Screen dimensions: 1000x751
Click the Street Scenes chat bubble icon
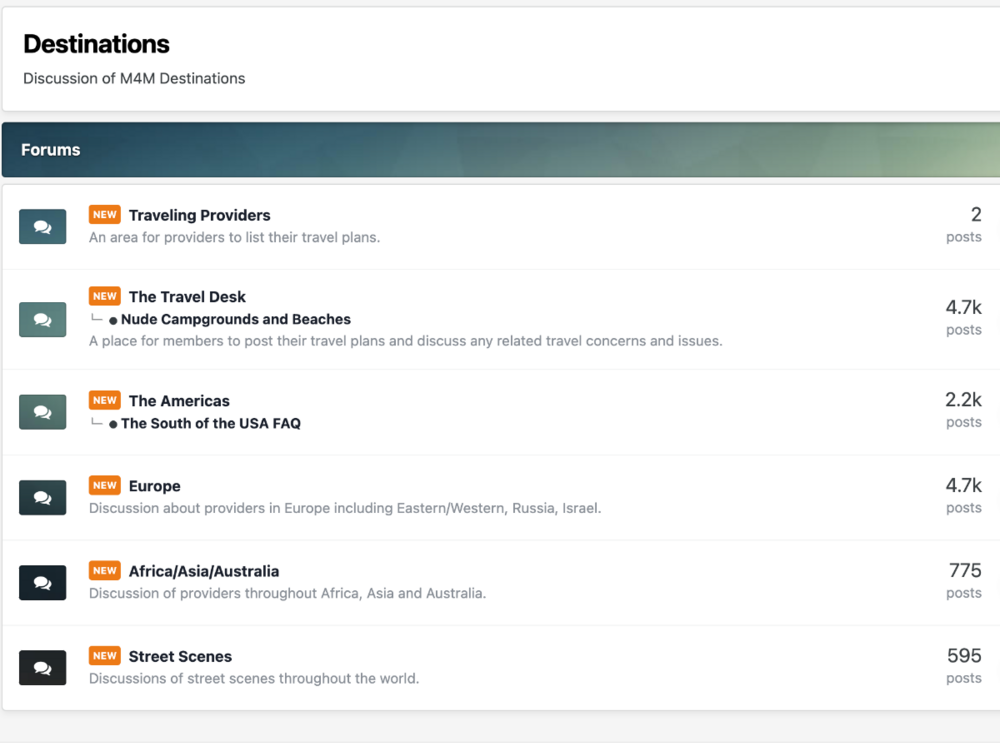click(x=42, y=667)
